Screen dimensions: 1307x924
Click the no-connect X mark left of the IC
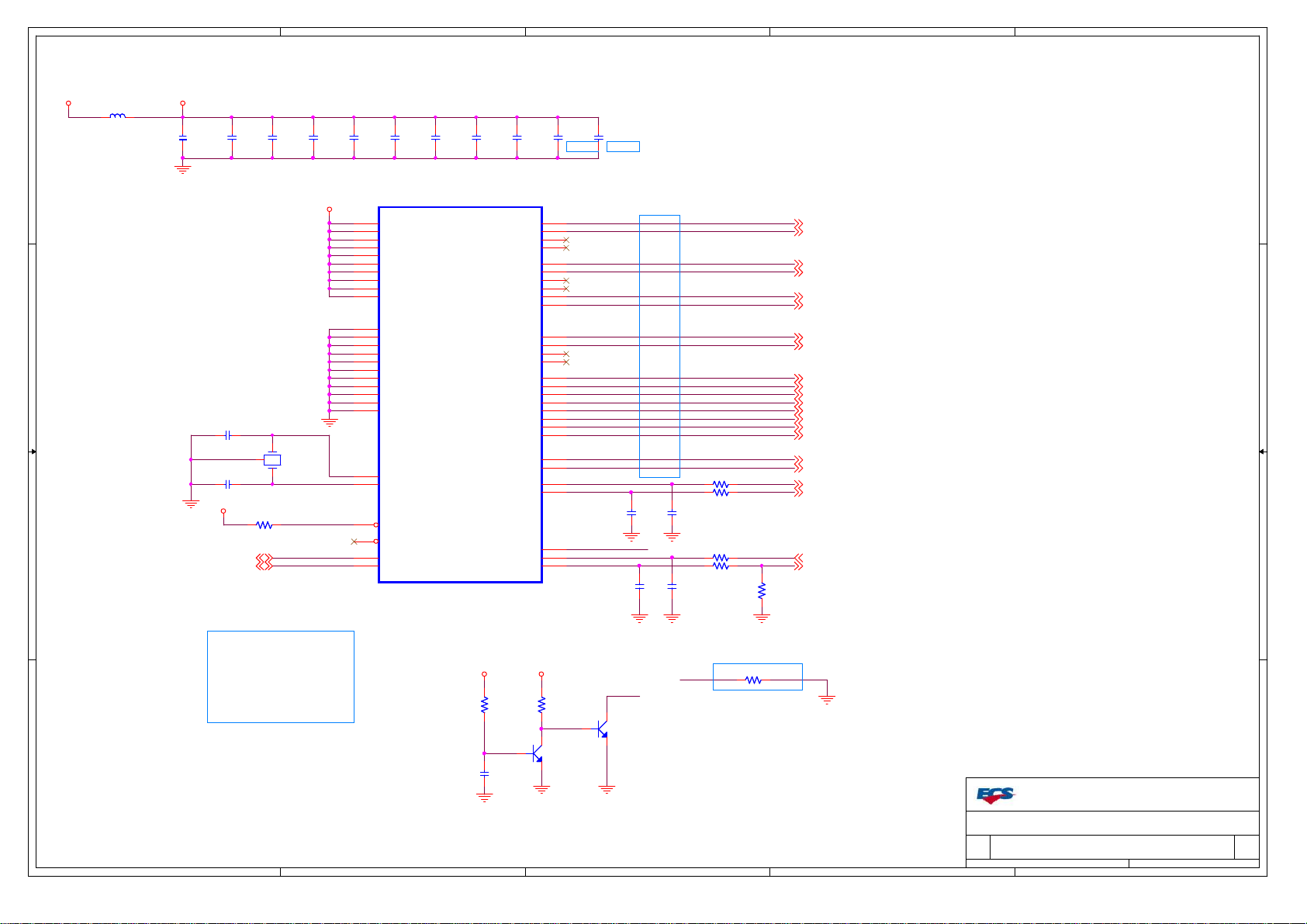coord(354,542)
